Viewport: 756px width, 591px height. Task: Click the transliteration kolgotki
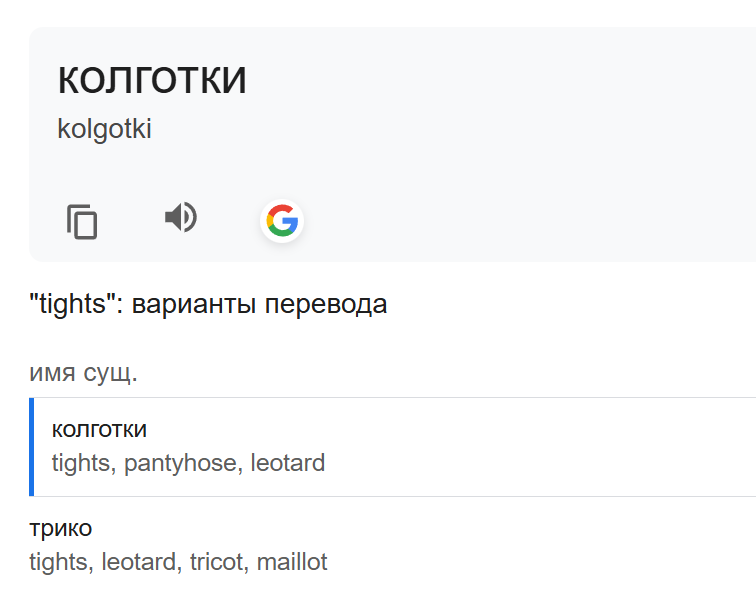coord(104,129)
